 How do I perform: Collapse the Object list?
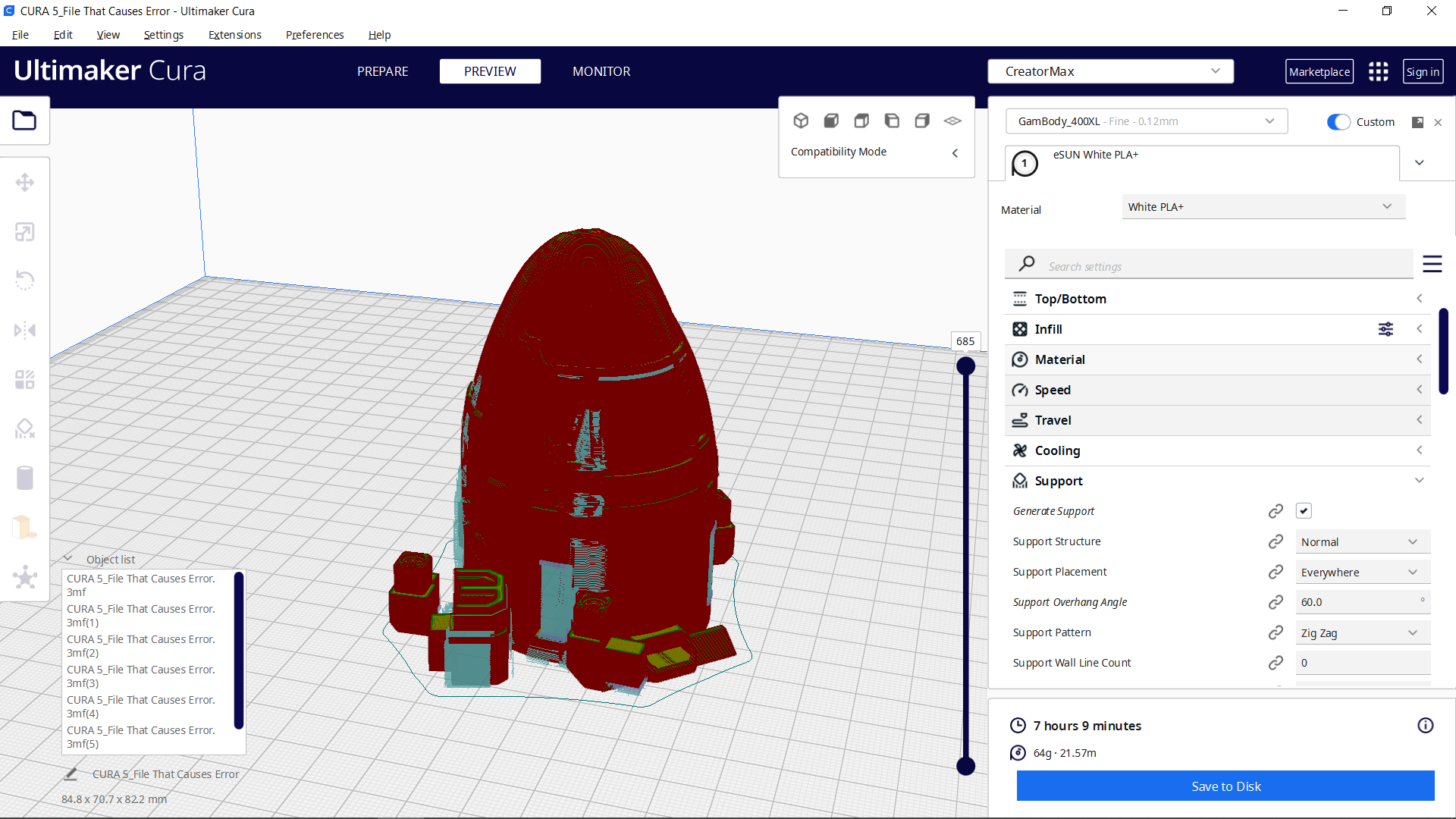coord(67,559)
